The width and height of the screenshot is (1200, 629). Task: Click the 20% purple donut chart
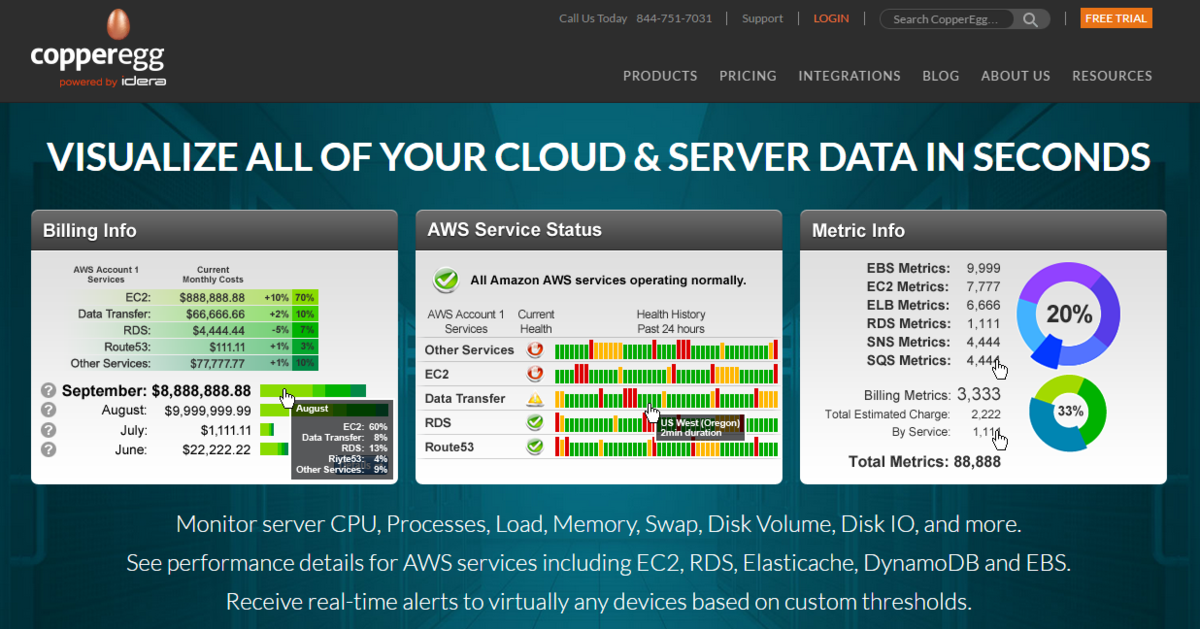click(x=1069, y=315)
